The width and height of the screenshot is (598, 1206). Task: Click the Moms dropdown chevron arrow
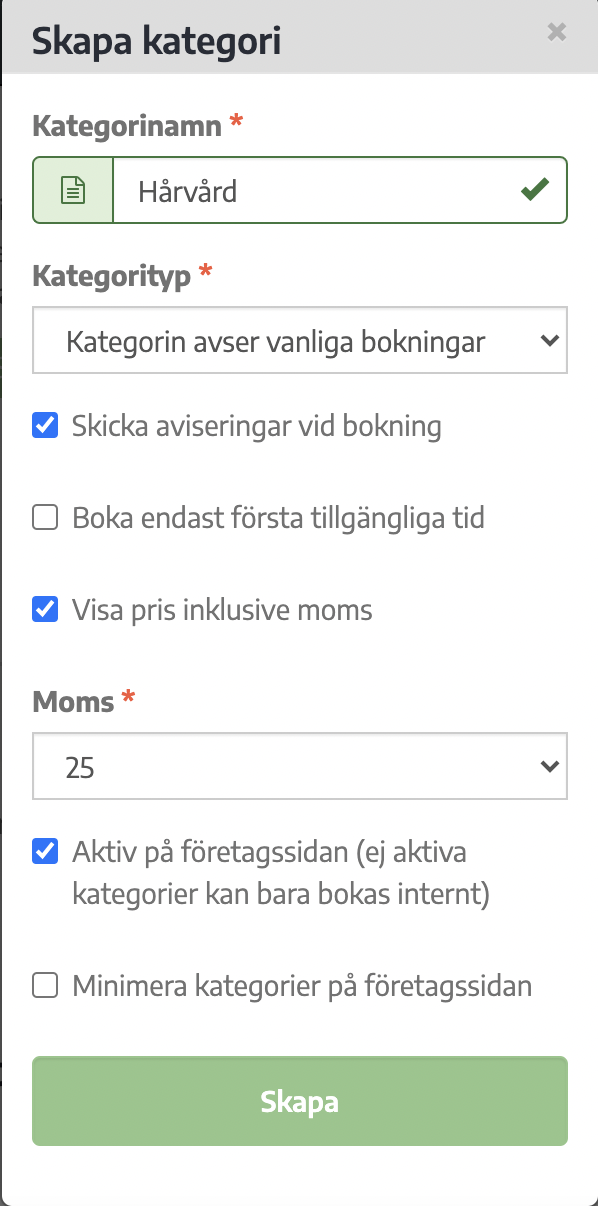coord(549,767)
